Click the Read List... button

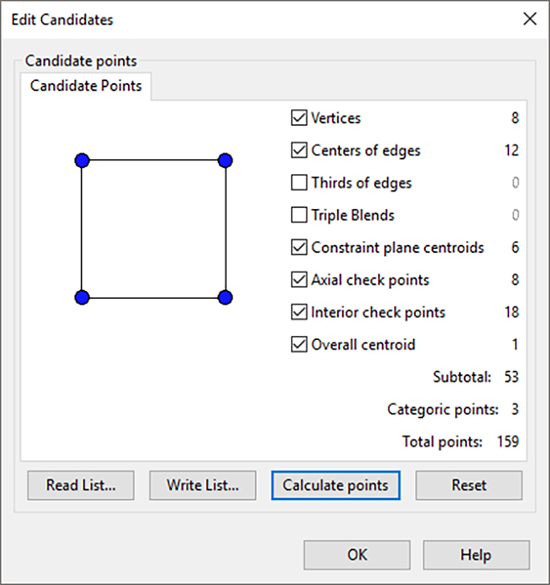[81, 485]
